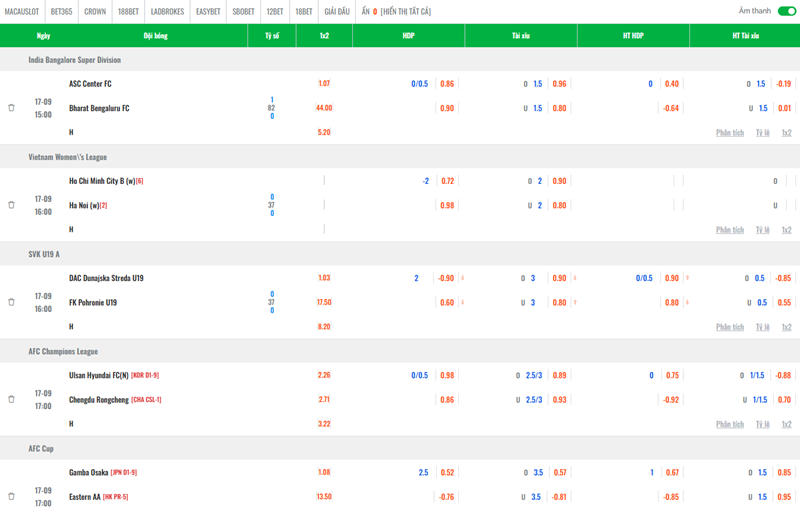The width and height of the screenshot is (800, 508).
Task: Delete the ASC Center FC match row
Action: (x=11, y=108)
